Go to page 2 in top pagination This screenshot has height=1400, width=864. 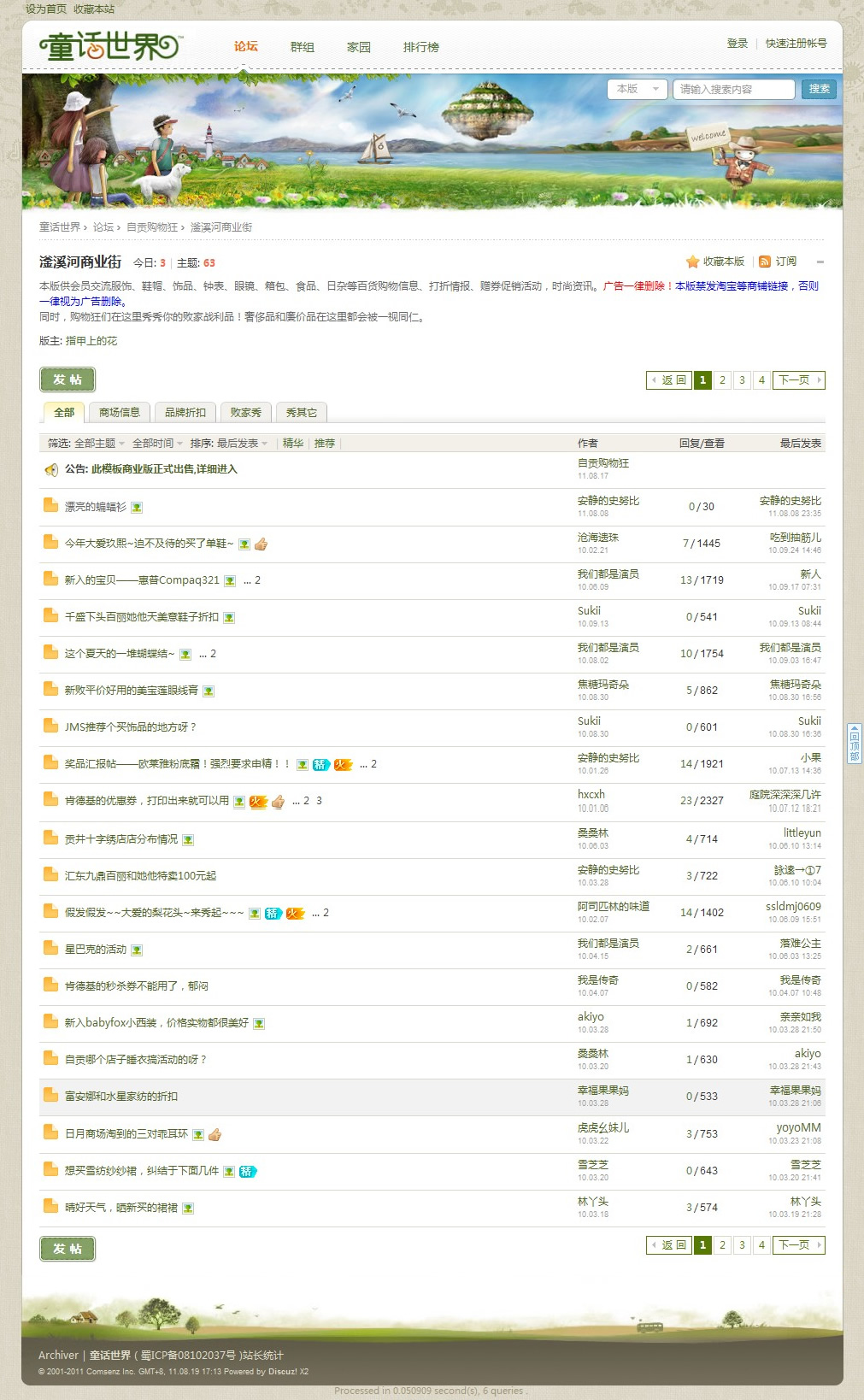[x=722, y=380]
